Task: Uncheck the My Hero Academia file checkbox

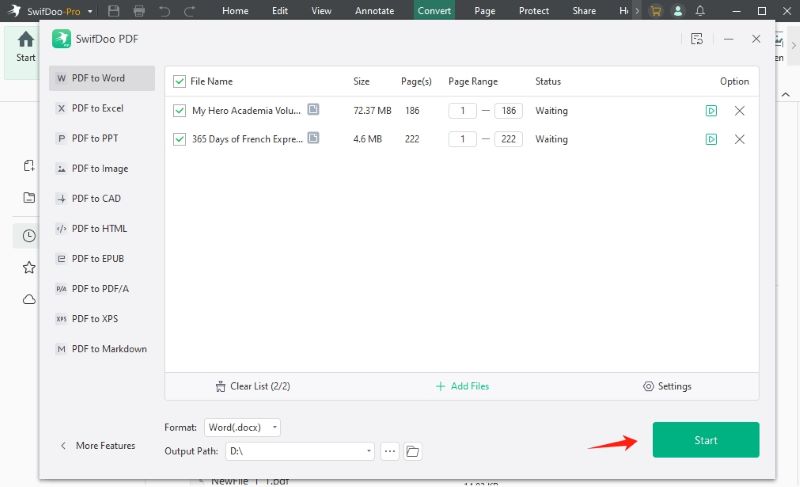Action: pos(179,111)
